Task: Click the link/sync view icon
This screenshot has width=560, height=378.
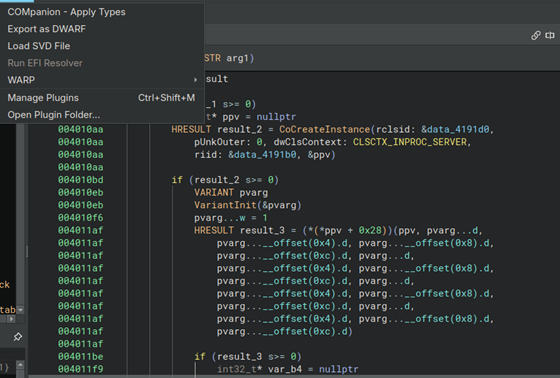Action: pos(535,35)
